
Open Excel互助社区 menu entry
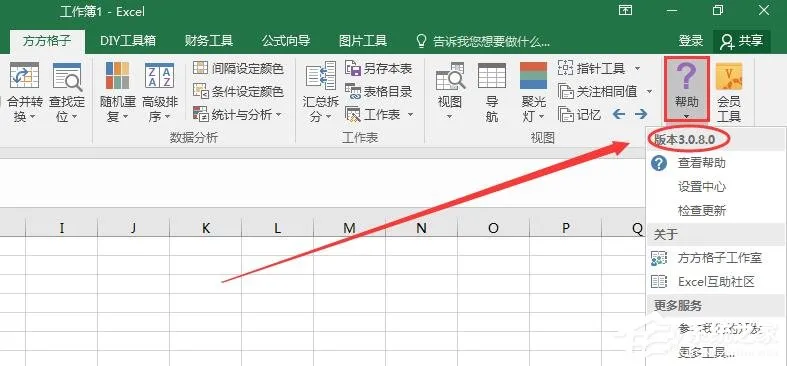click(715, 282)
